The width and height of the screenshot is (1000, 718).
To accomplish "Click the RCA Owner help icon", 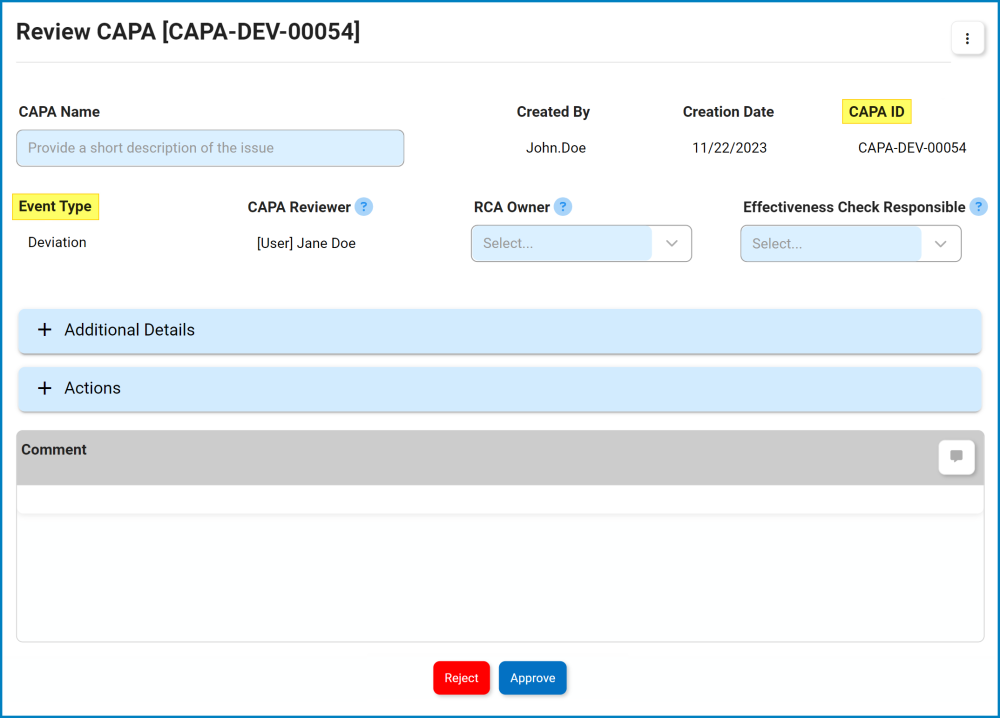I will (563, 206).
